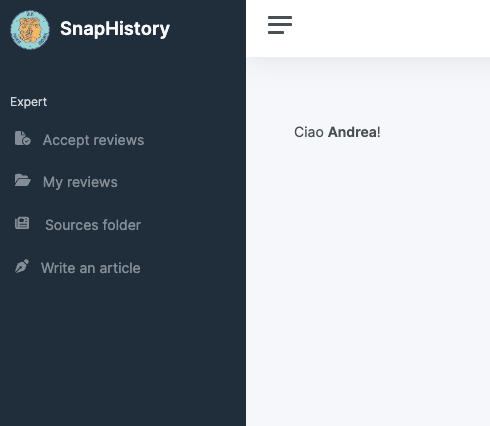
Task: Click the bold Andrea username
Action: [x=353, y=132]
